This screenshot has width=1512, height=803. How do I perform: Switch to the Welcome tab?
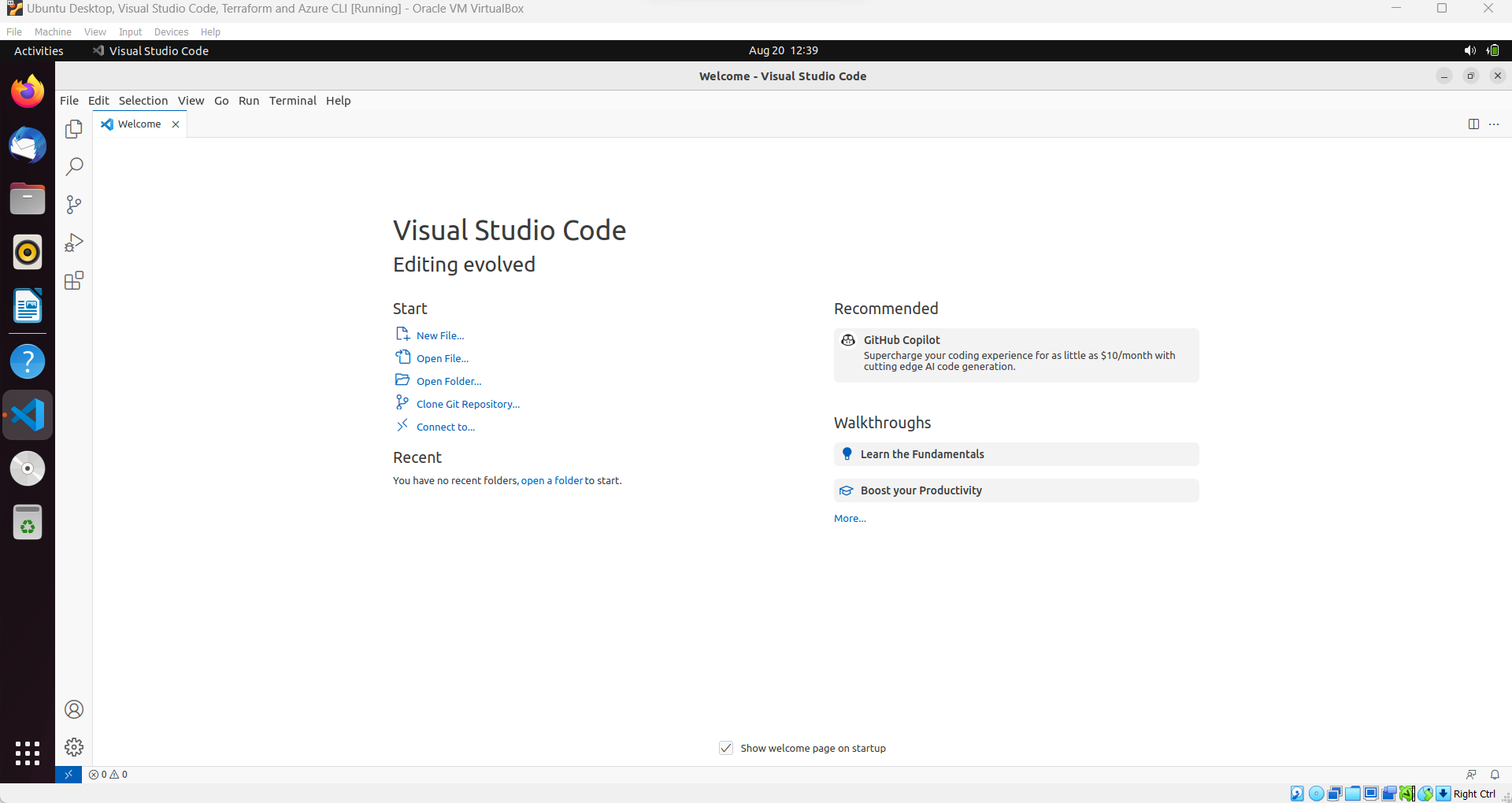(x=139, y=124)
